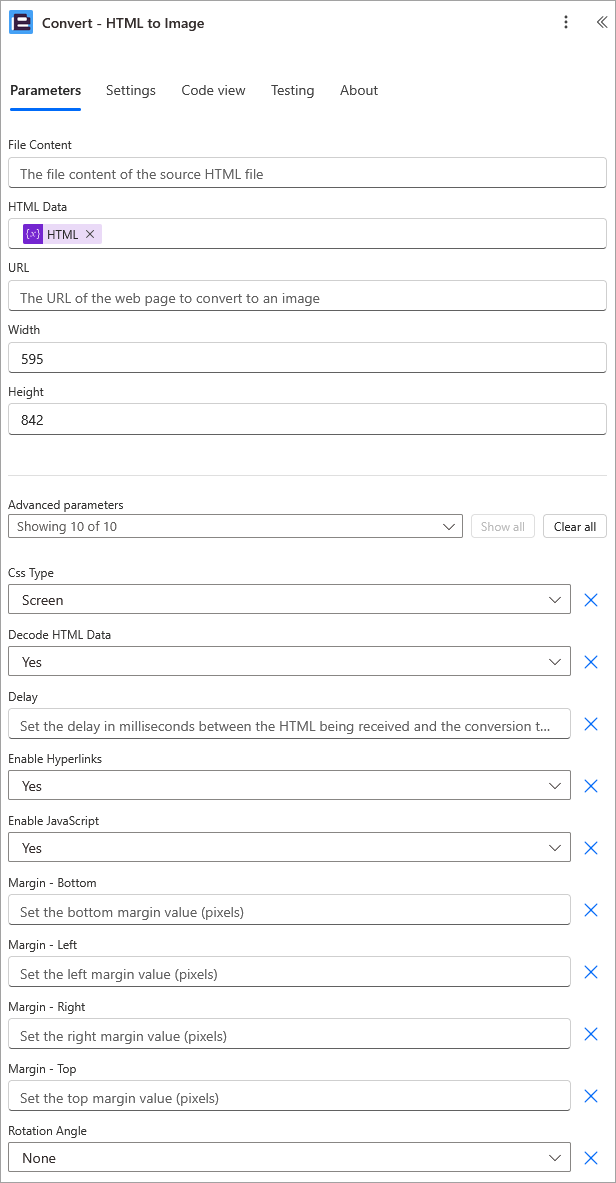Screen dimensions: 616x1183
Task: Remove the Decode HTML Data parameter
Action: coord(591,662)
